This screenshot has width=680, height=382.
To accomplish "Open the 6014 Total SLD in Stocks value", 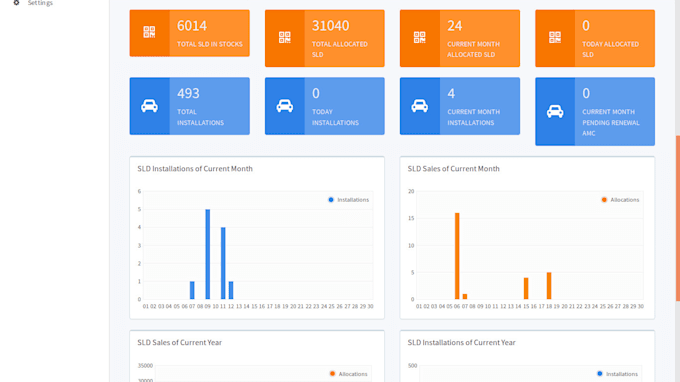I will [x=192, y=26].
